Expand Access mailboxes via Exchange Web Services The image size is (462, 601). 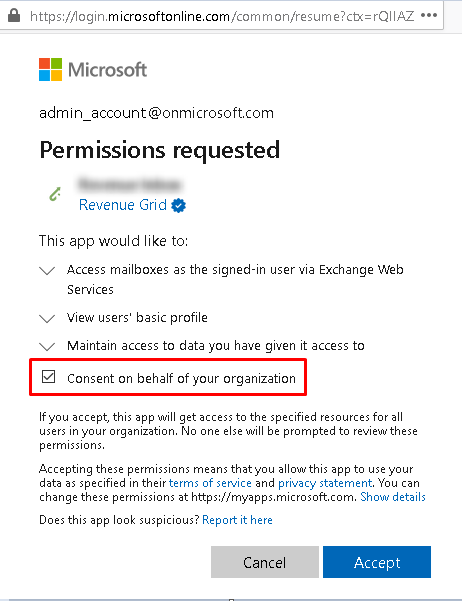tap(47, 271)
